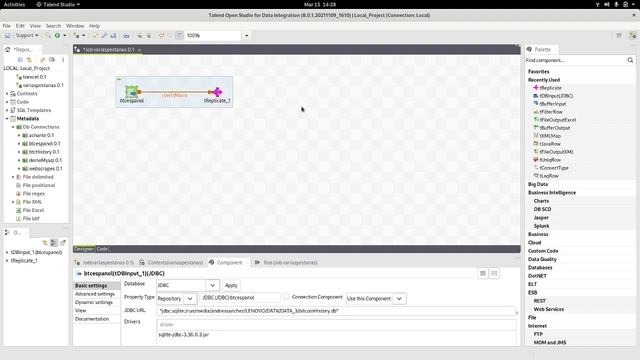Close the Job variaspestanas 0.1 editor tab
This screenshot has height=360, width=640.
[x=139, y=50]
